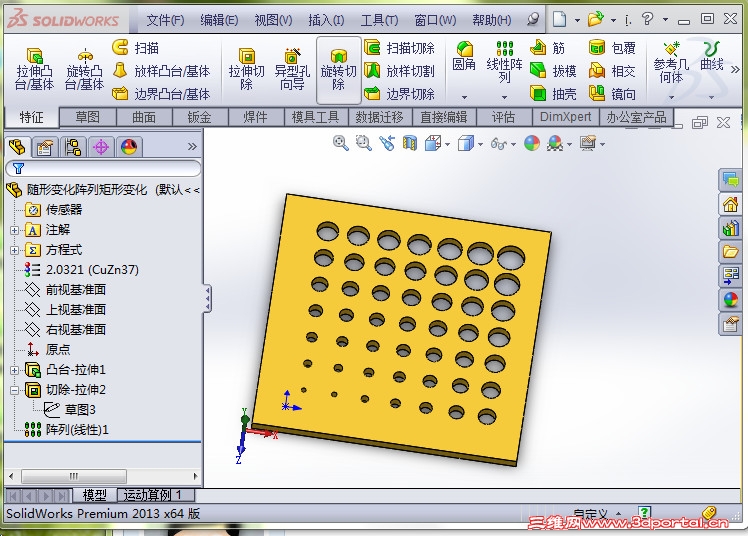
Task: Open File Explorer folder in task pane
Action: coord(730,251)
